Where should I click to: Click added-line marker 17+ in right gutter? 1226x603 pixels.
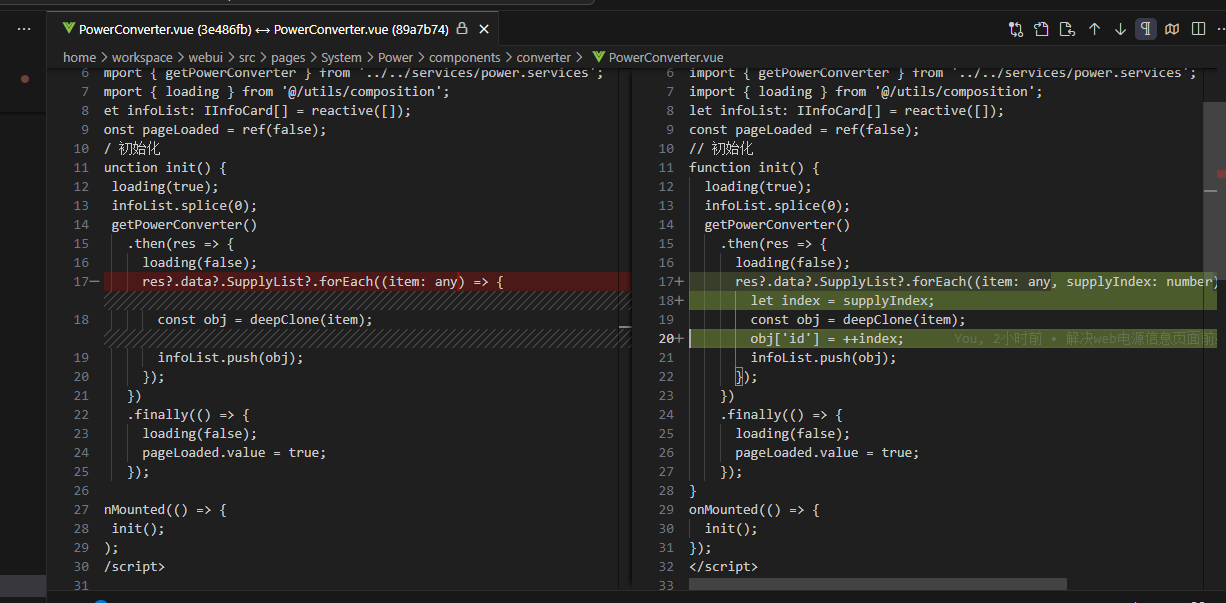click(670, 282)
